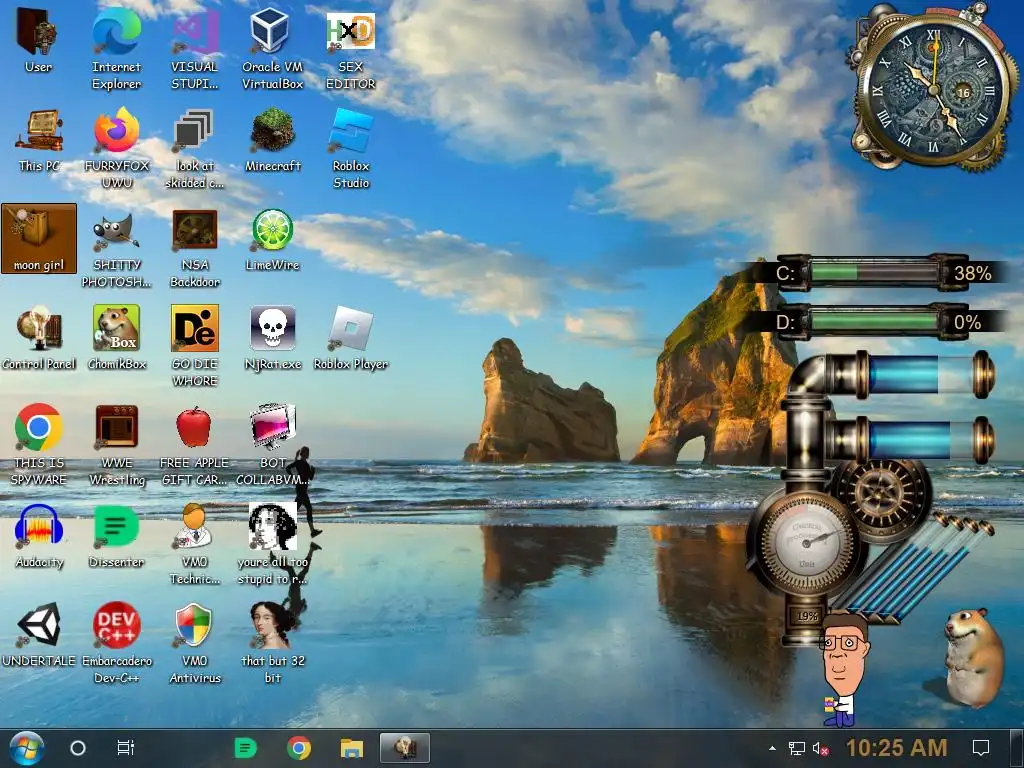Click the muted volume tray icon

point(820,748)
